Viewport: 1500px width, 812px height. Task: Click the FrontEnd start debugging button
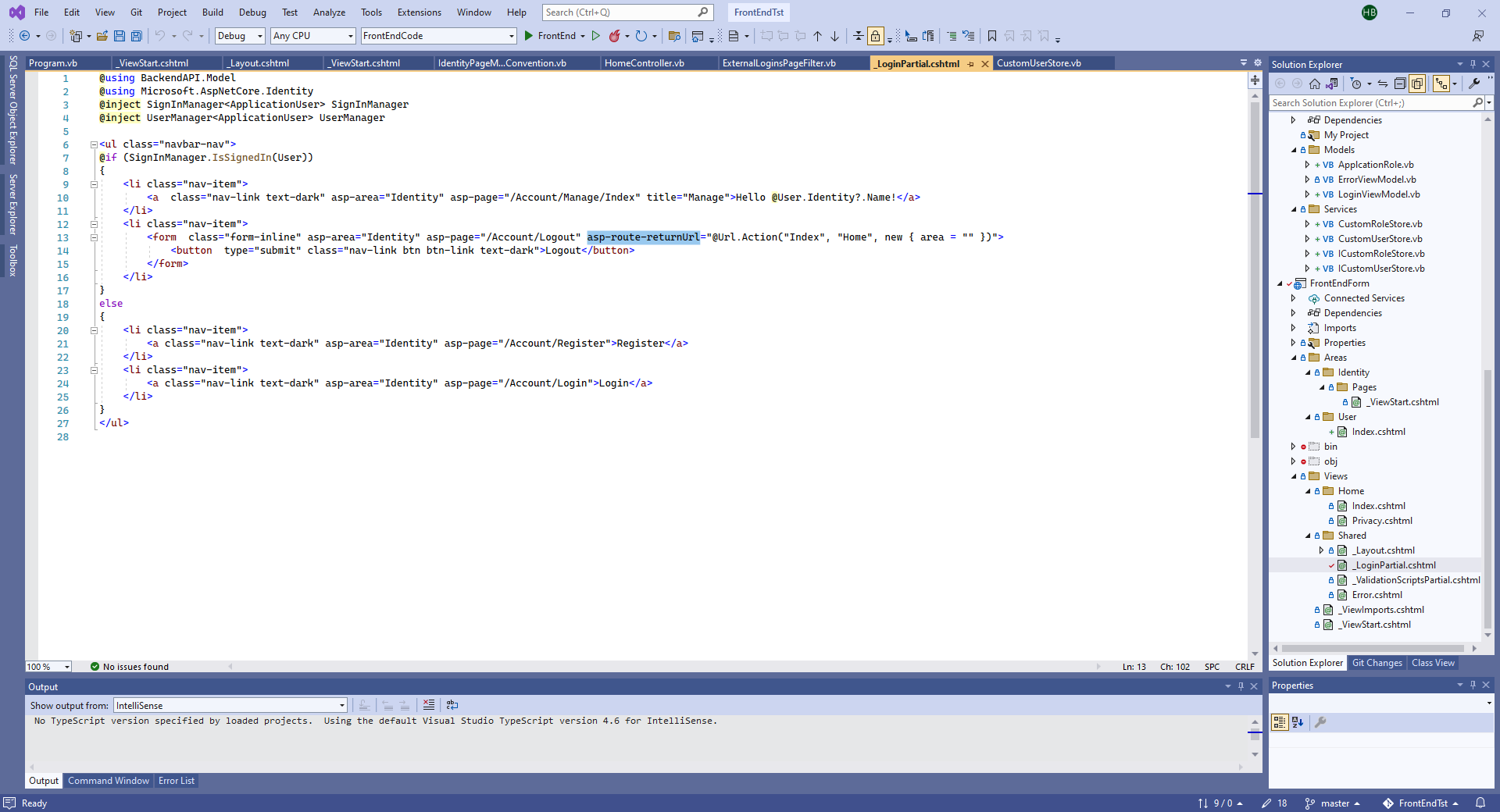pos(551,36)
